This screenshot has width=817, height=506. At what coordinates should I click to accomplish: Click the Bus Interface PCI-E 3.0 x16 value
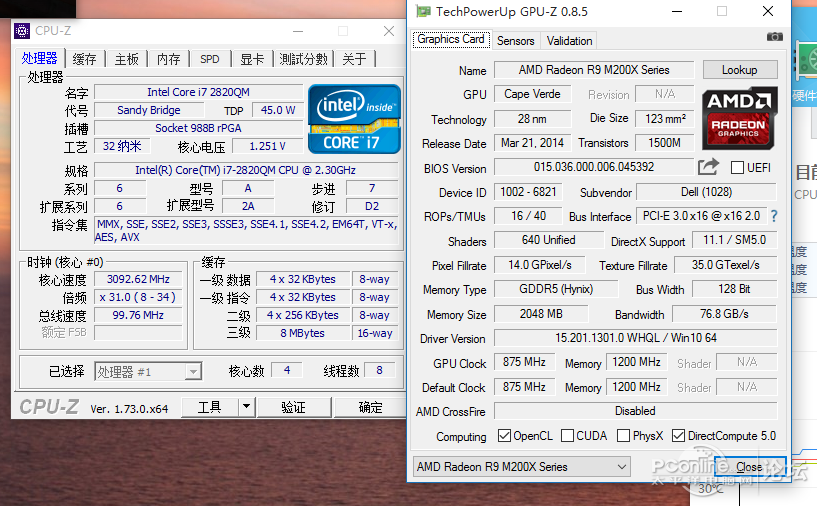(701, 216)
